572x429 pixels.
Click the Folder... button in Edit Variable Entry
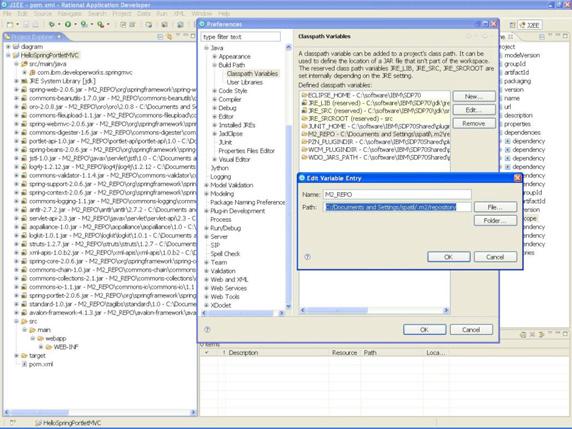[495, 220]
